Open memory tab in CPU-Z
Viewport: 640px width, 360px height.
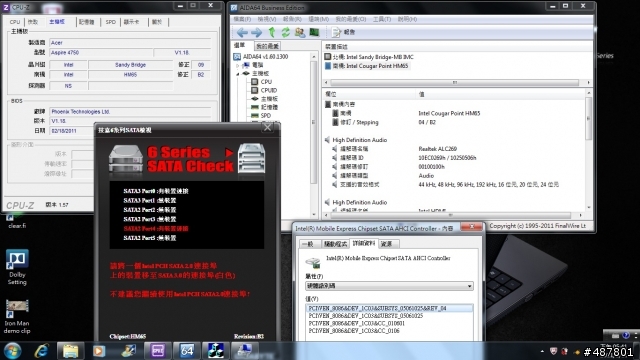pos(87,22)
